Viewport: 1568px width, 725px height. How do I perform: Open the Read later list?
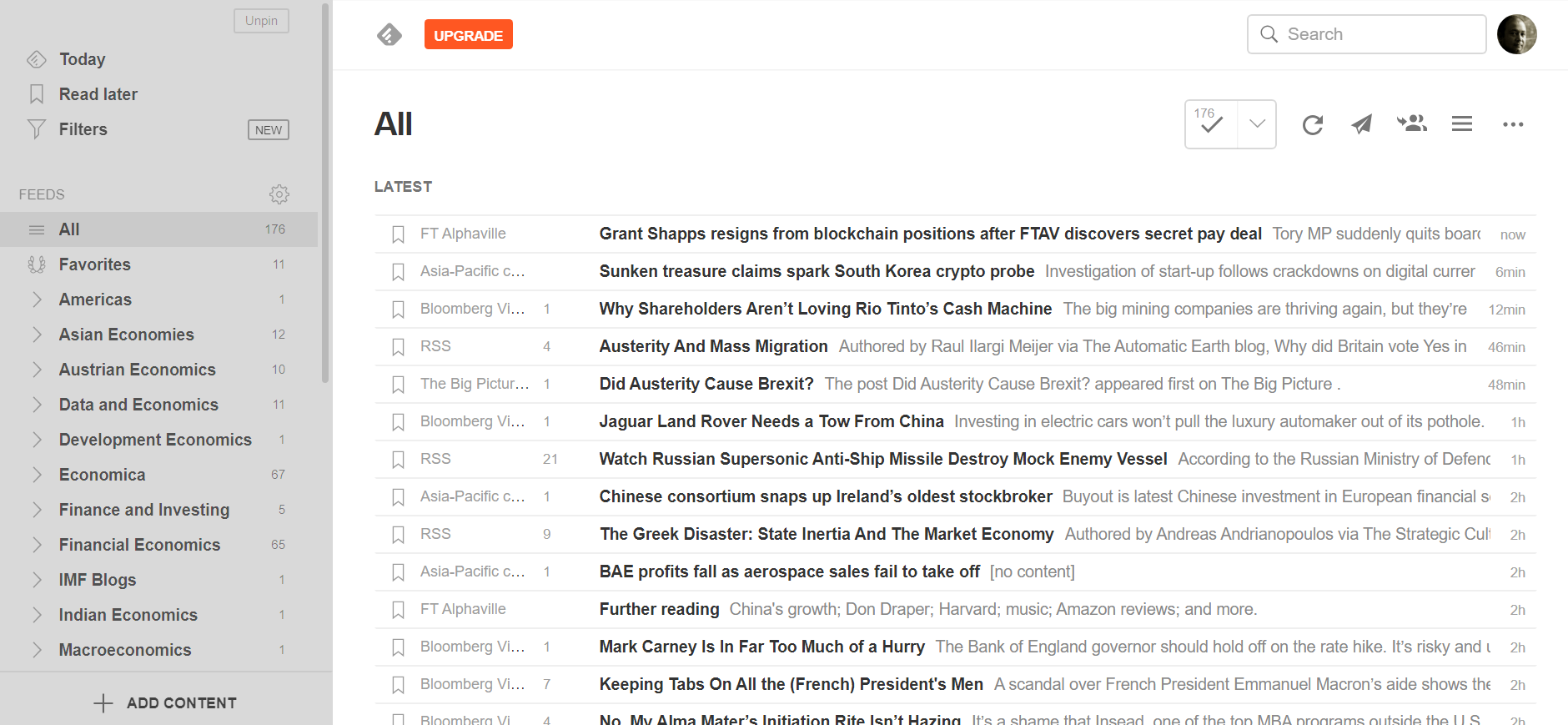coord(98,94)
